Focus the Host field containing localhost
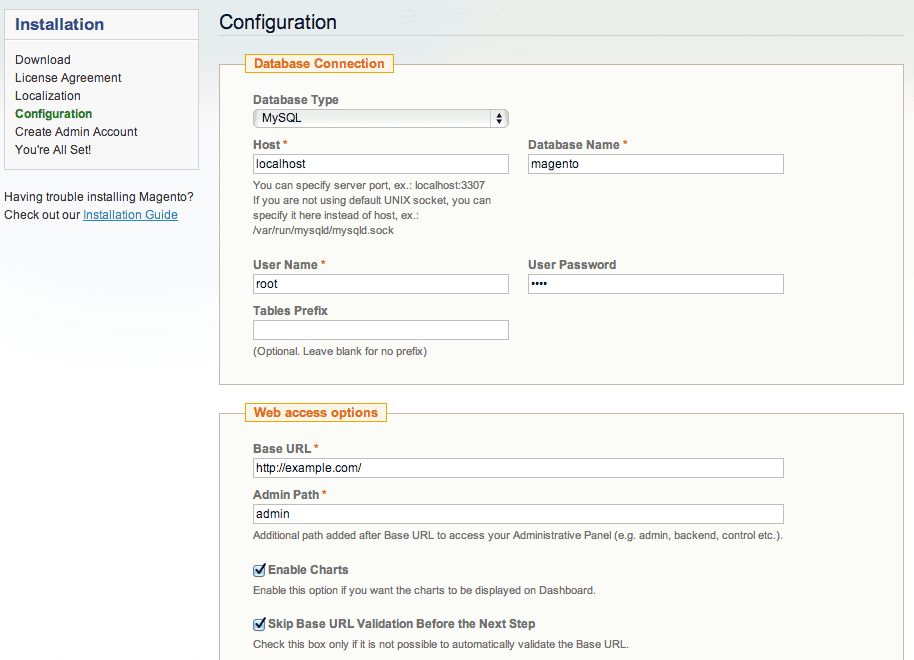914x660 pixels. [x=381, y=164]
